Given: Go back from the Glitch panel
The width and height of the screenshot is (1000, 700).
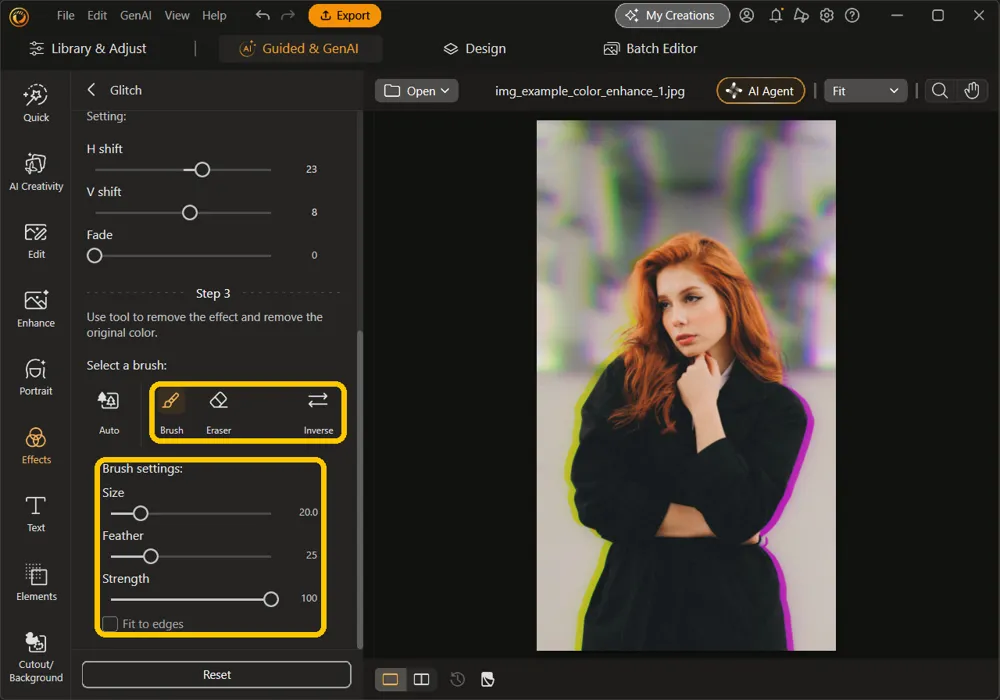Looking at the screenshot, I should [x=91, y=90].
